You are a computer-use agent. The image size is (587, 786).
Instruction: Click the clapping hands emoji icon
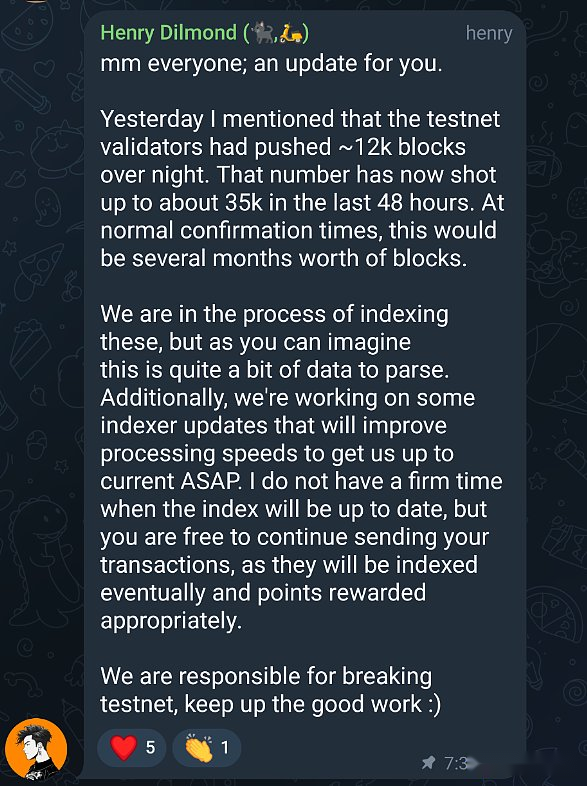click(x=199, y=748)
